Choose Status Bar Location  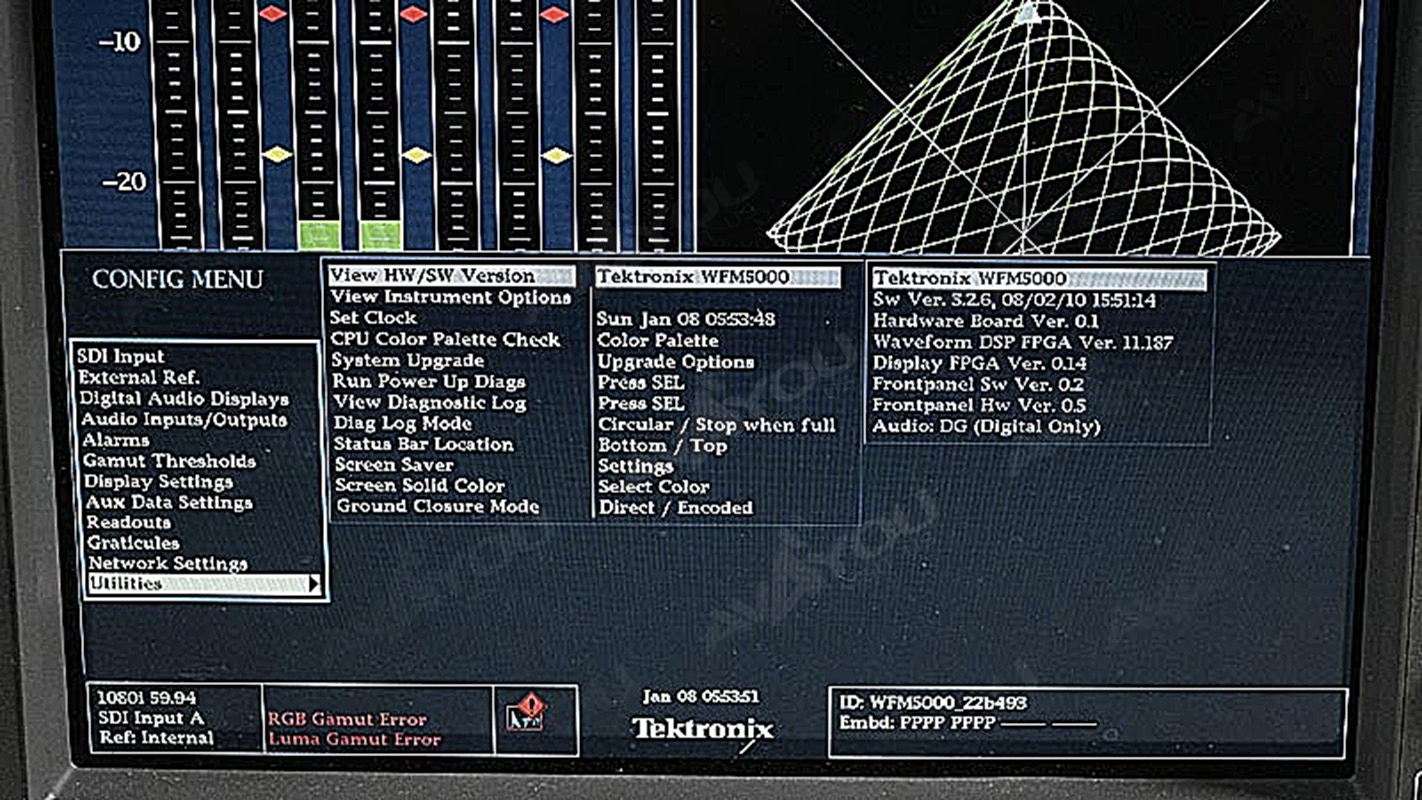point(424,445)
